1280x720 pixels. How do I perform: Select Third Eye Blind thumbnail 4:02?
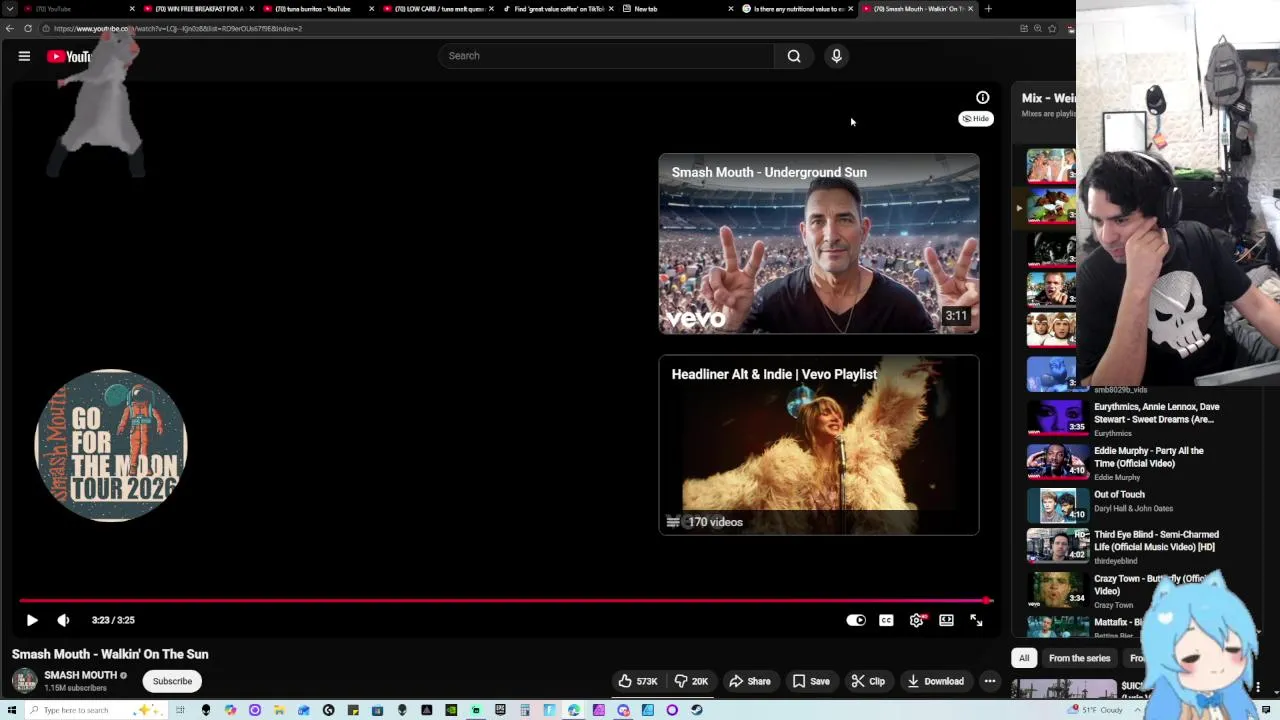pyautogui.click(x=1057, y=546)
